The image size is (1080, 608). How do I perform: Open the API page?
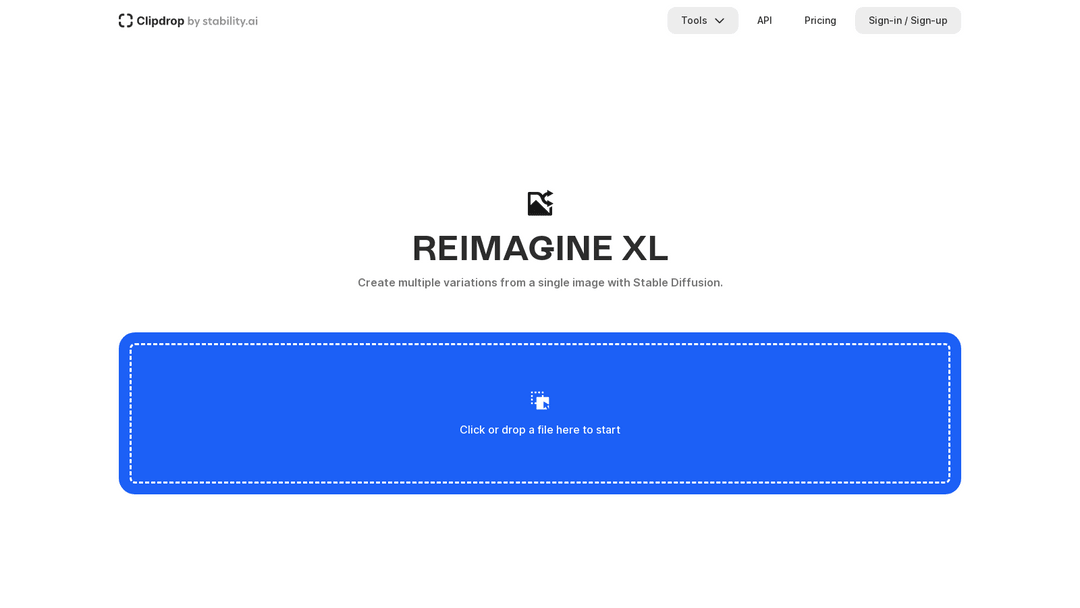(x=765, y=21)
